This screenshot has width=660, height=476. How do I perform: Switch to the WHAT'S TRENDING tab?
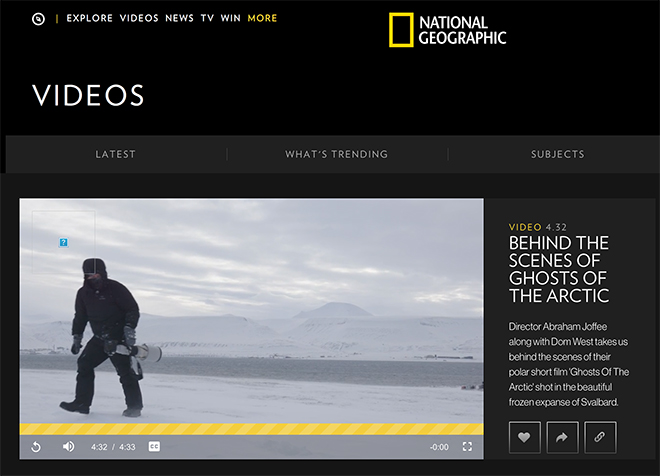(337, 154)
